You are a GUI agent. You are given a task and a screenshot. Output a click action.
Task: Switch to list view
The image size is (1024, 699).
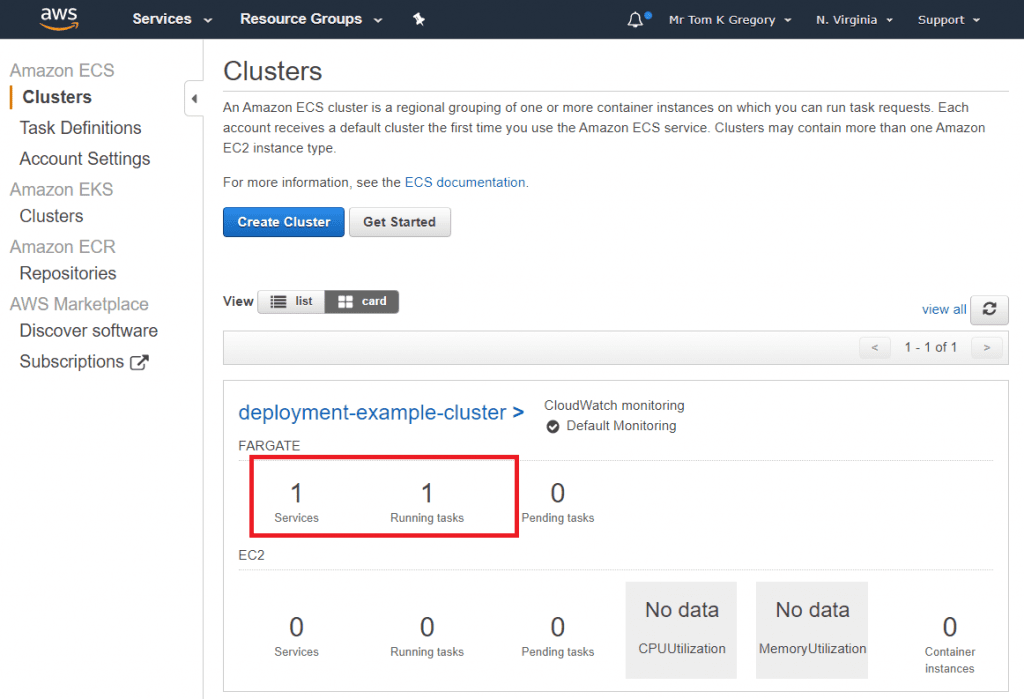[292, 301]
